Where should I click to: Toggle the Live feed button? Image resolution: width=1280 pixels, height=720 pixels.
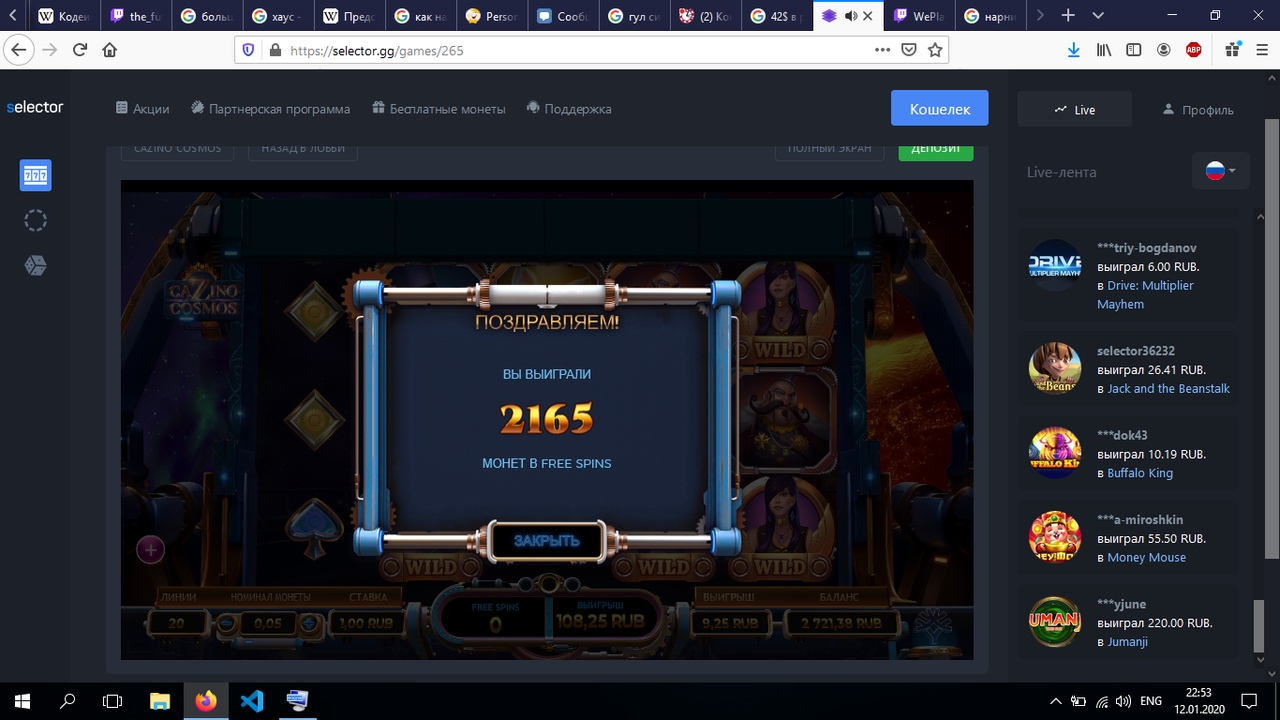[x=1074, y=109]
